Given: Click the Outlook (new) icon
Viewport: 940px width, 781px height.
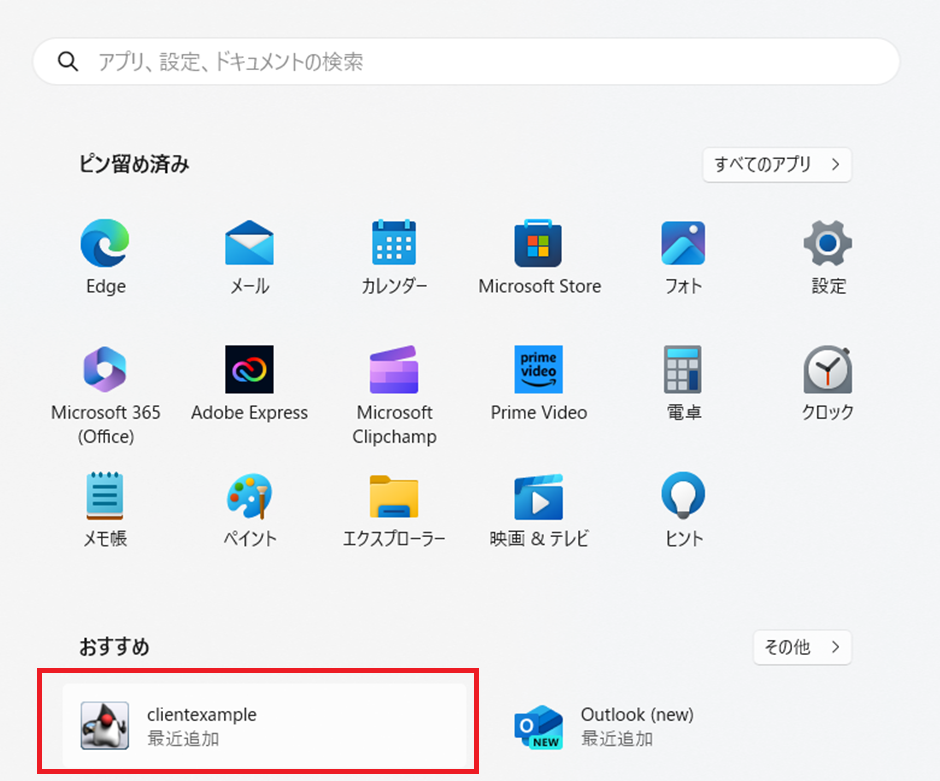Looking at the screenshot, I should point(538,726).
